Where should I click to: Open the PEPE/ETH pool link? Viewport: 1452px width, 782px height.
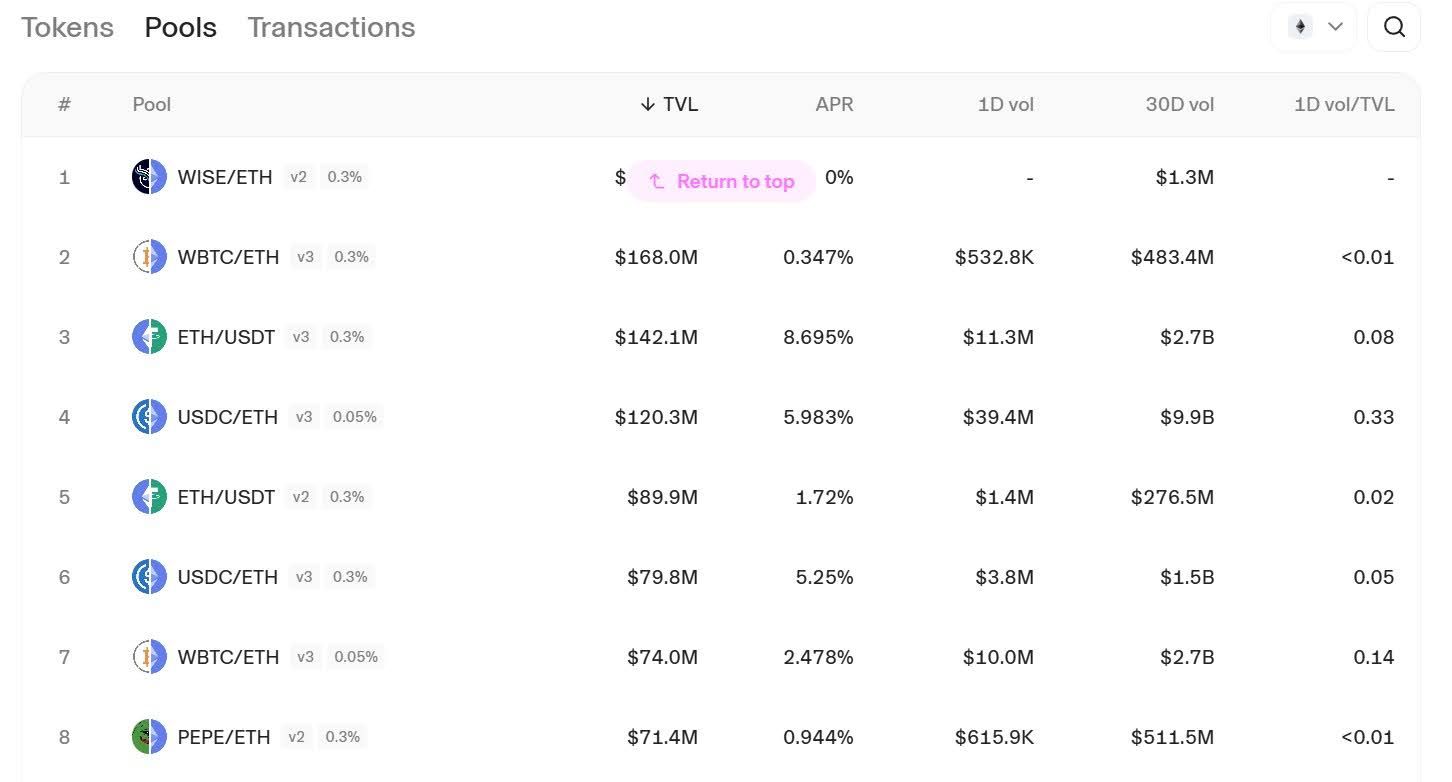(x=224, y=737)
